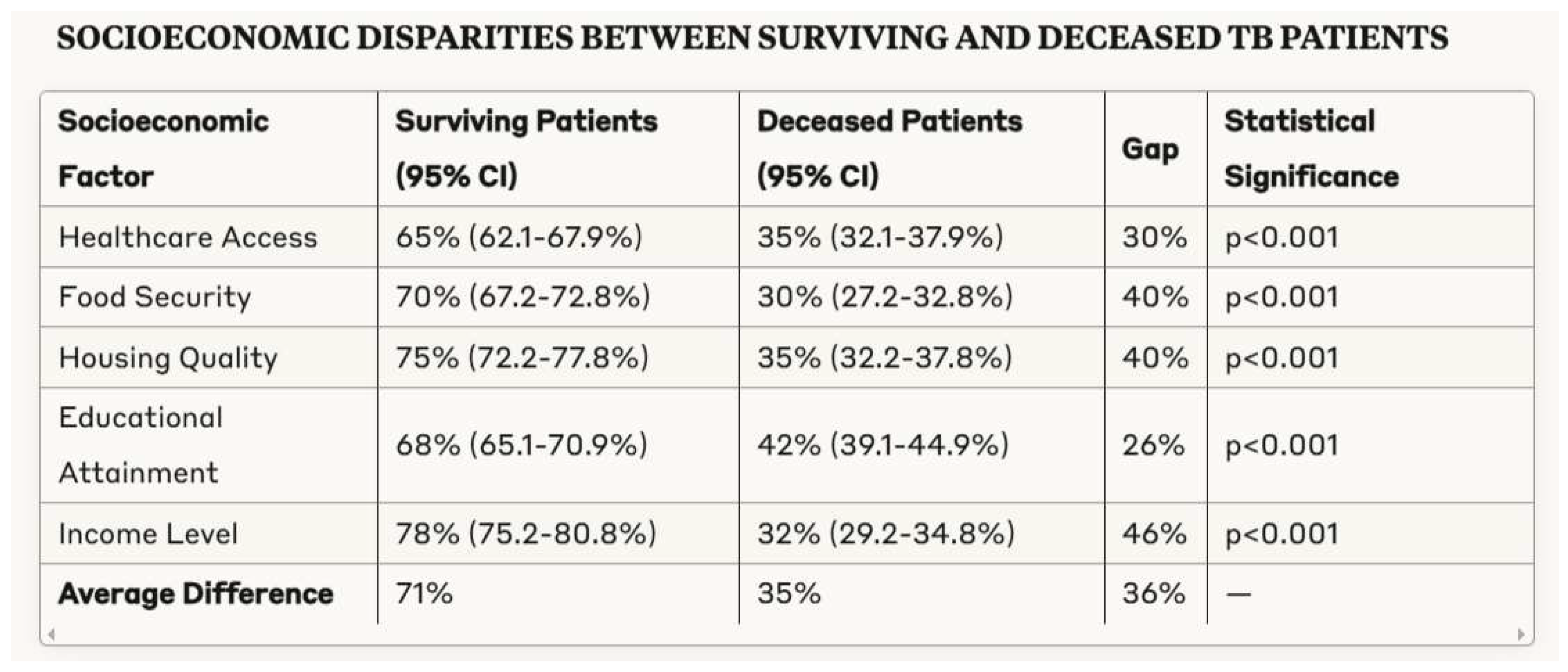
Task: Click the 78% (75.2-80.8%) surviving income cell
Action: 525,534
